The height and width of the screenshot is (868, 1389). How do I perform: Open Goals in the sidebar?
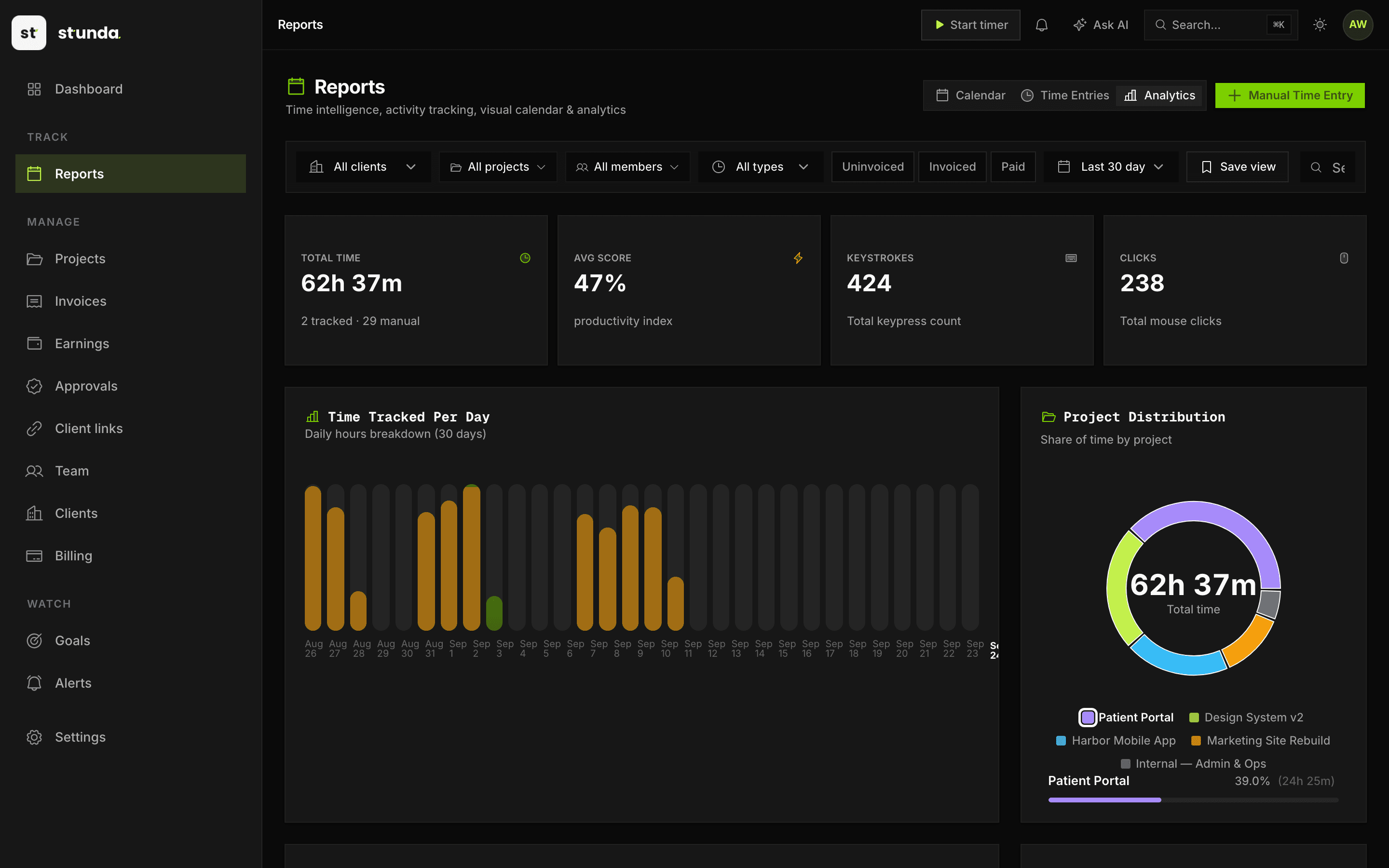coord(130,641)
